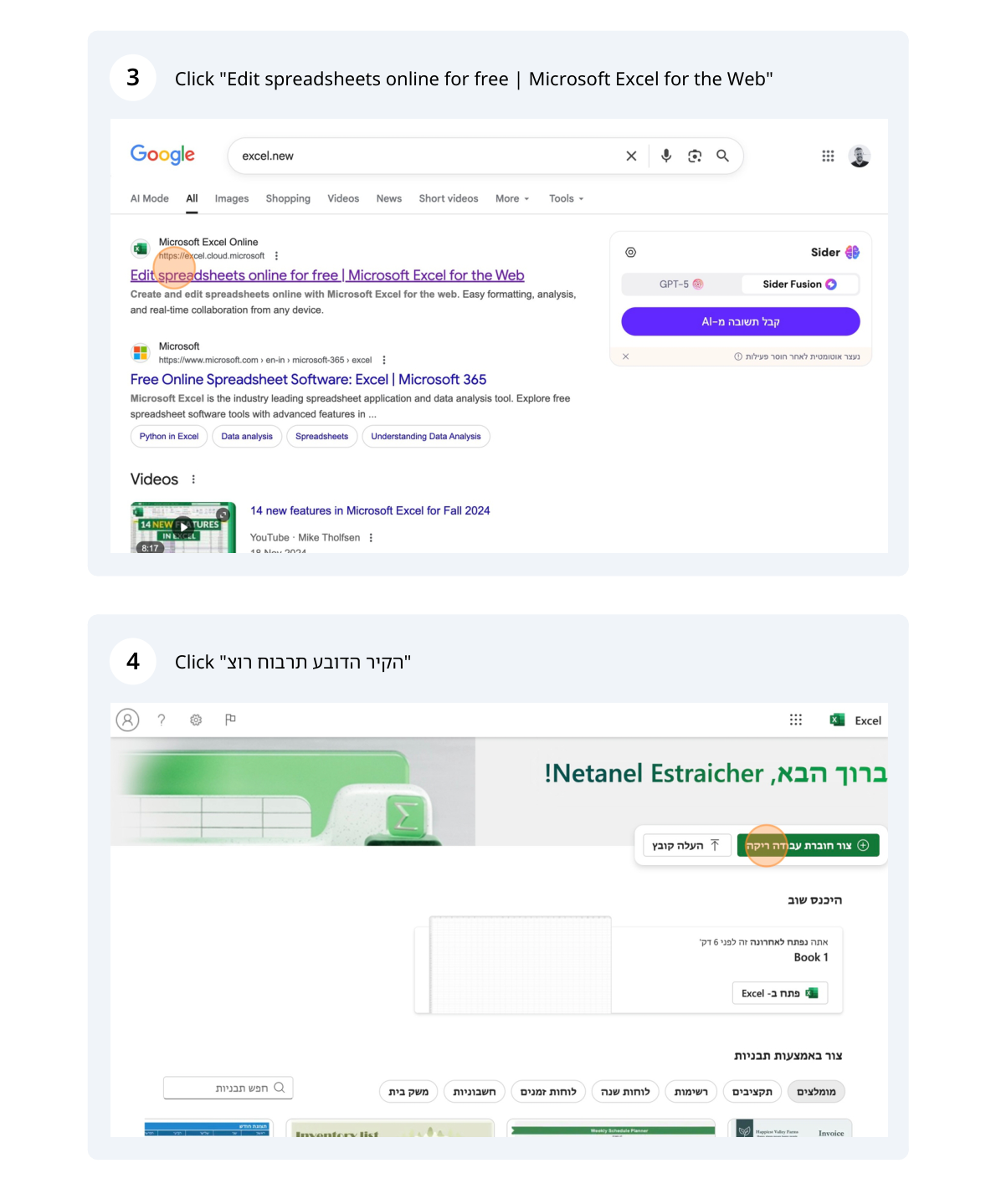Expand the More search categories dropdown
The image size is (996, 1204).
511,198
